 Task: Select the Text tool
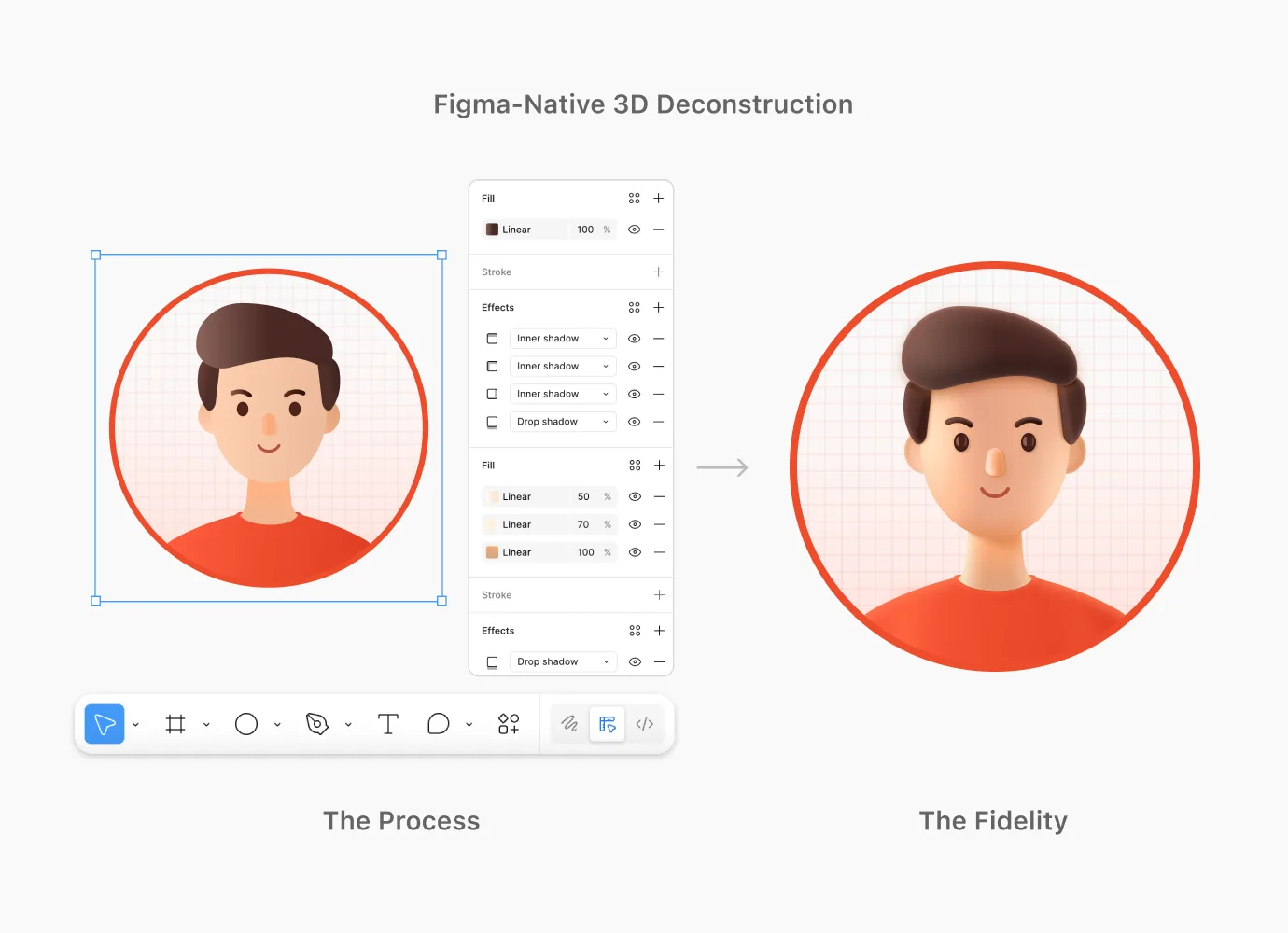(x=388, y=724)
